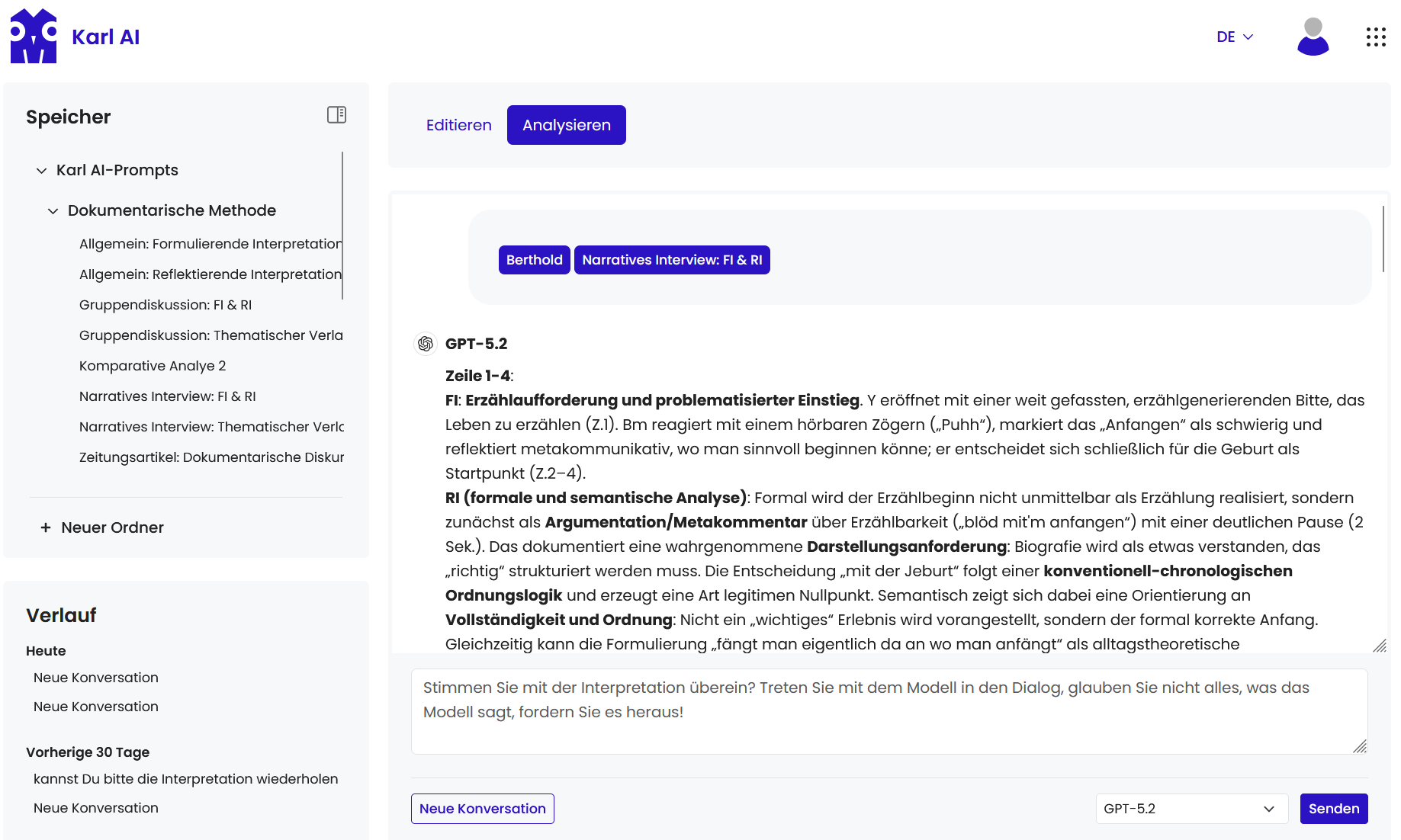
Task: Collapse the Karl AI-Prompts folder
Action: pyautogui.click(x=42, y=171)
